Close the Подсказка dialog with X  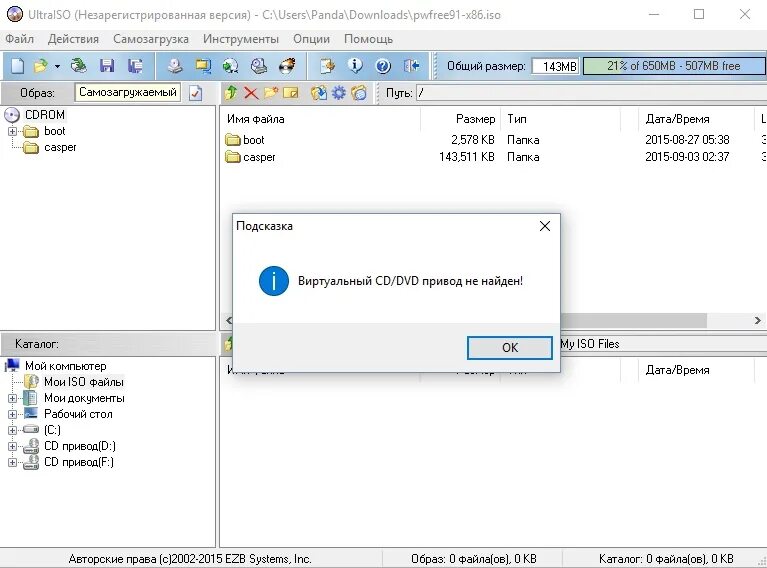tap(545, 226)
